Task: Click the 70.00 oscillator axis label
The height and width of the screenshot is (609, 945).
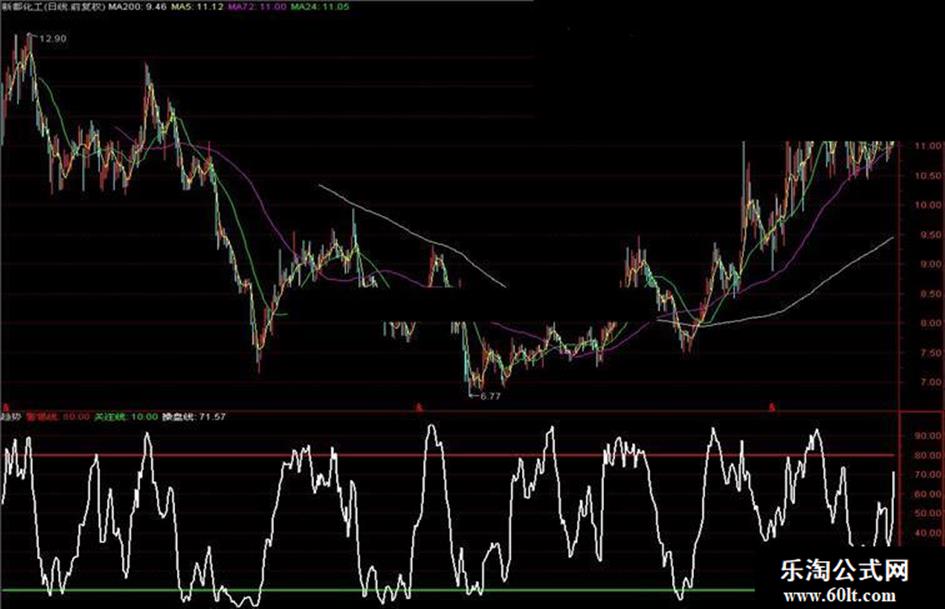Action: 928,475
